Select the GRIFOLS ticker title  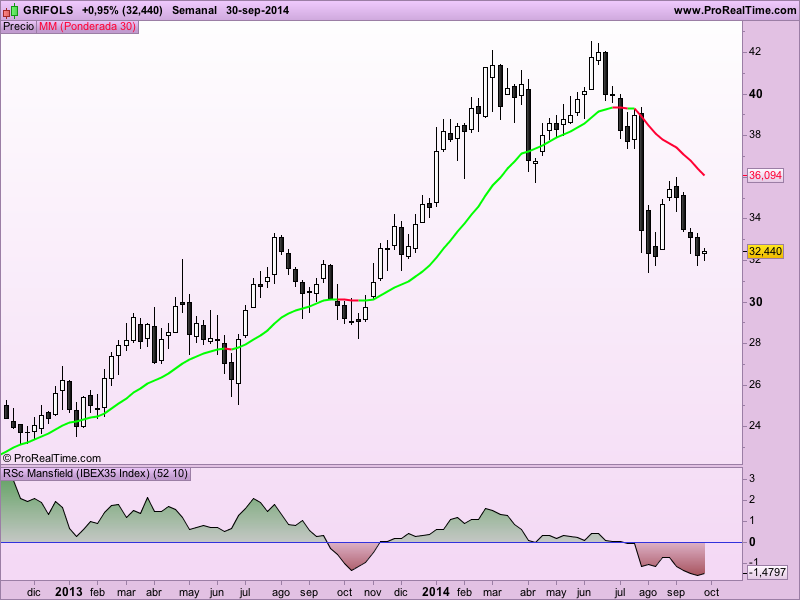coord(48,10)
